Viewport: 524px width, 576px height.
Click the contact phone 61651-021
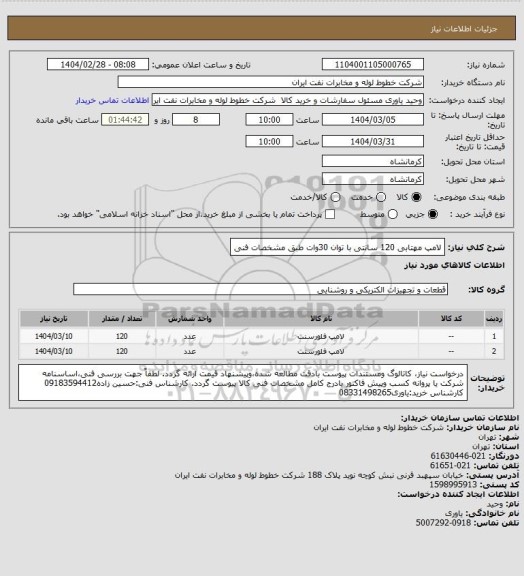point(450,466)
